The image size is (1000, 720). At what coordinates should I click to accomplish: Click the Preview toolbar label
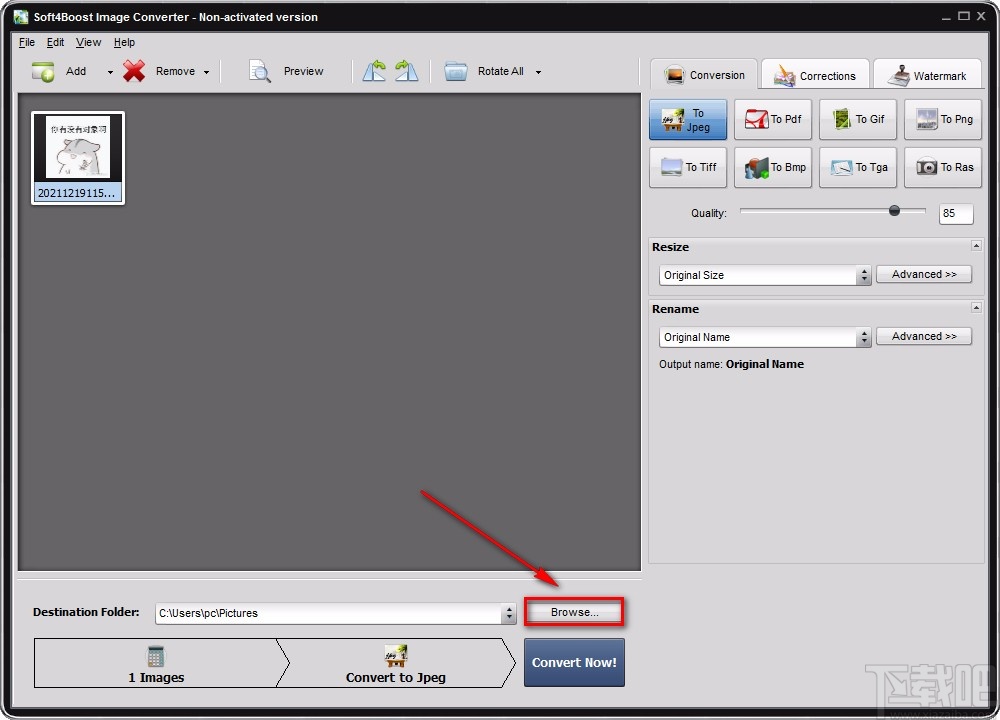tap(304, 71)
